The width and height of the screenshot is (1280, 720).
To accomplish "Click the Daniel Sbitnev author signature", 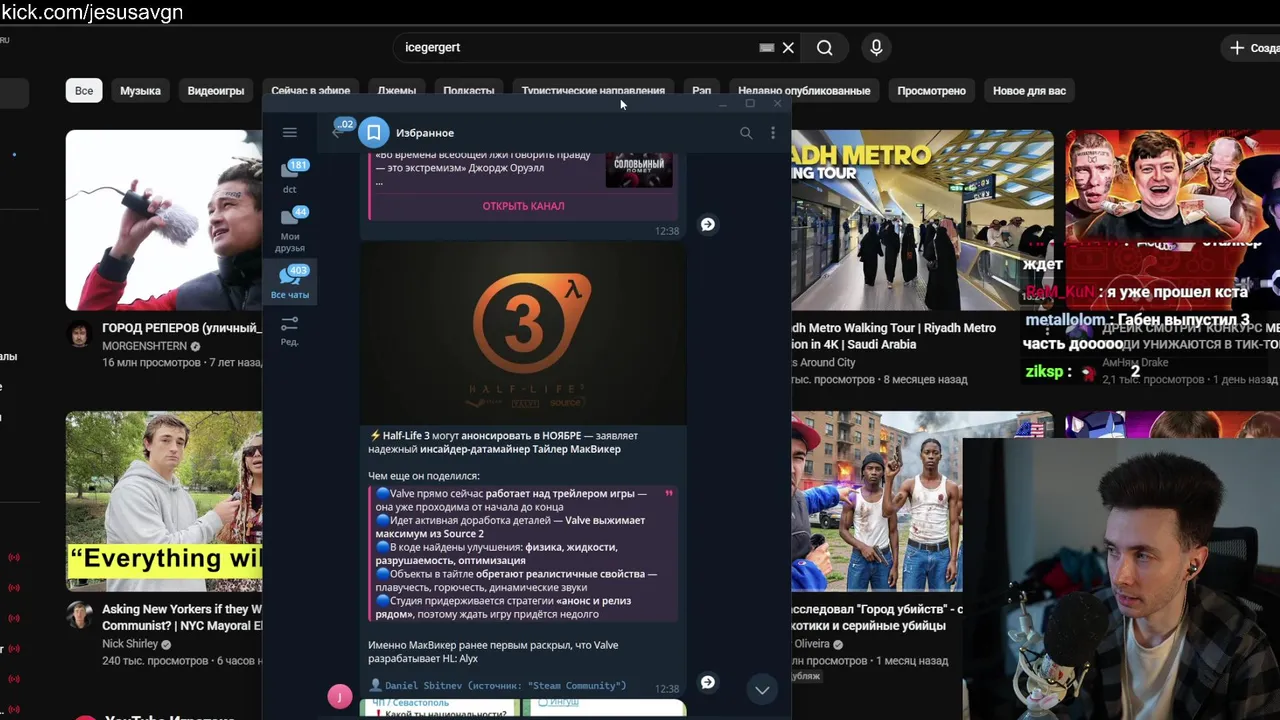I will (497, 685).
